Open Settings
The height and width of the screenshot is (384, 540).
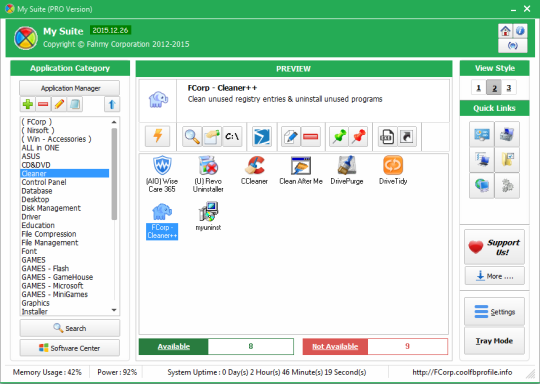point(495,312)
